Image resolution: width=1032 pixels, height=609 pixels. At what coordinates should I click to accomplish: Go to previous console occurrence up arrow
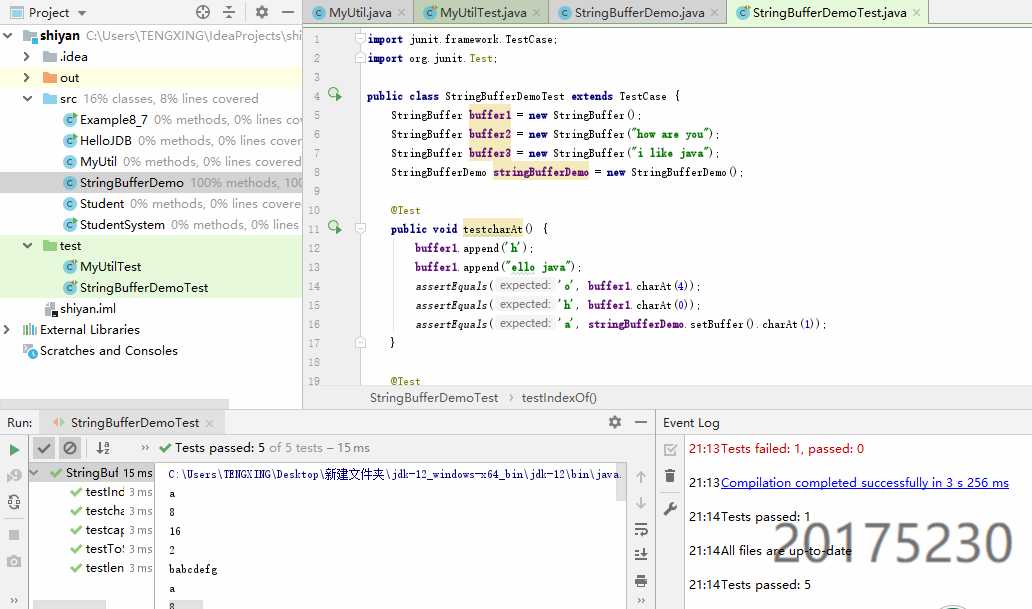click(x=641, y=477)
